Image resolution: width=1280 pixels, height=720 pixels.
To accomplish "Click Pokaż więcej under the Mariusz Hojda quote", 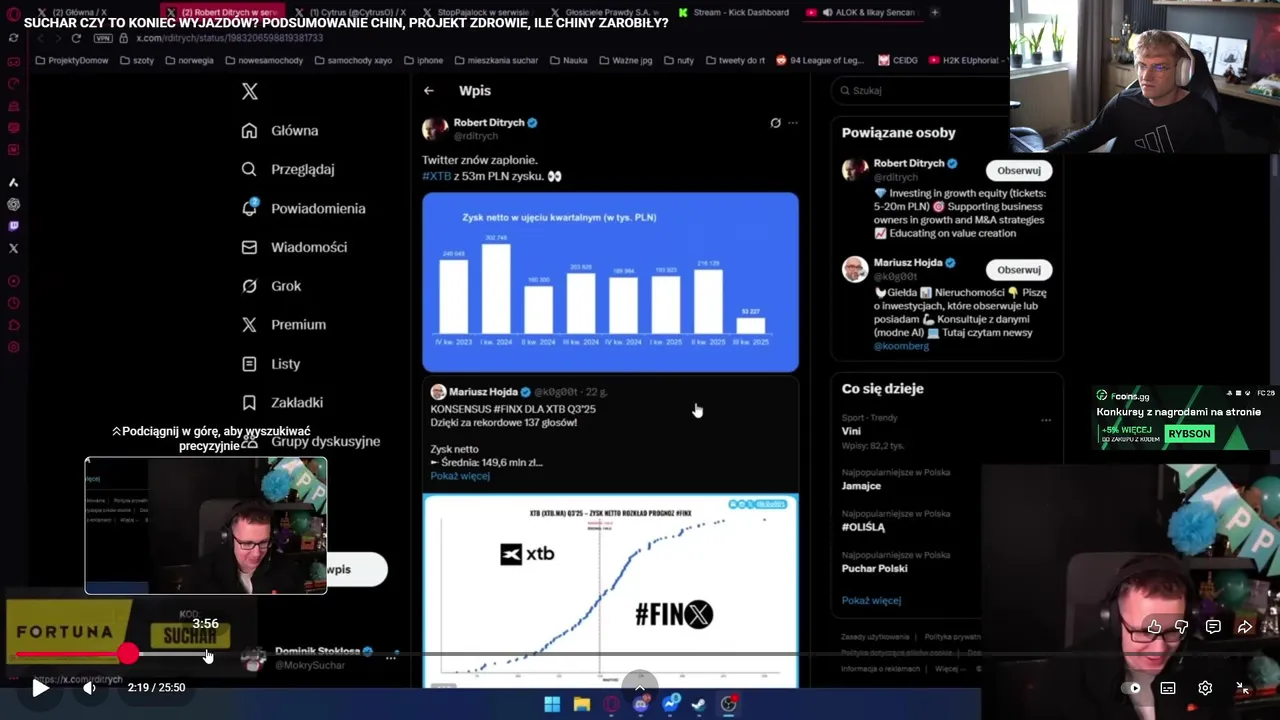I will (x=460, y=476).
